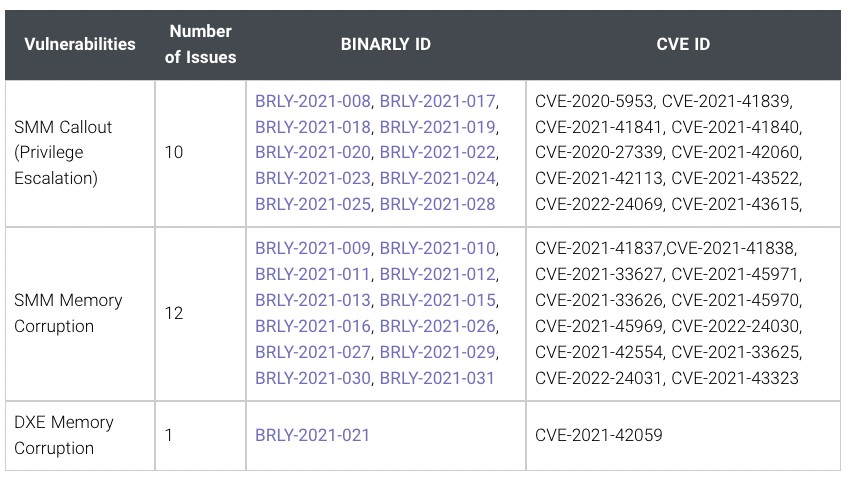This screenshot has width=848, height=478.
Task: Click the BRLY-2021-018 link
Action: point(312,127)
